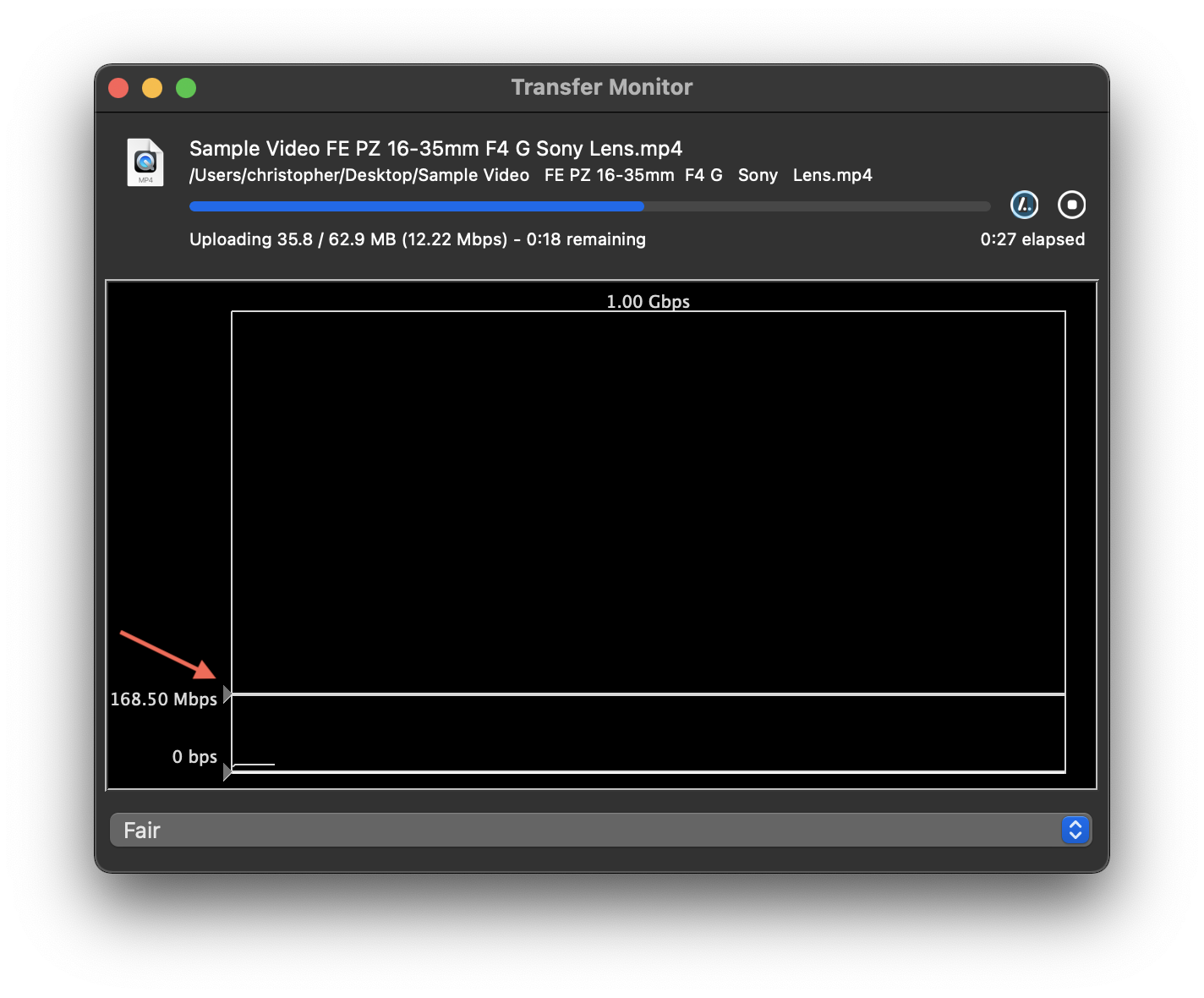Toggle the auto-adjust speed gauge icon
The height and width of the screenshot is (998, 1204).
1024,205
